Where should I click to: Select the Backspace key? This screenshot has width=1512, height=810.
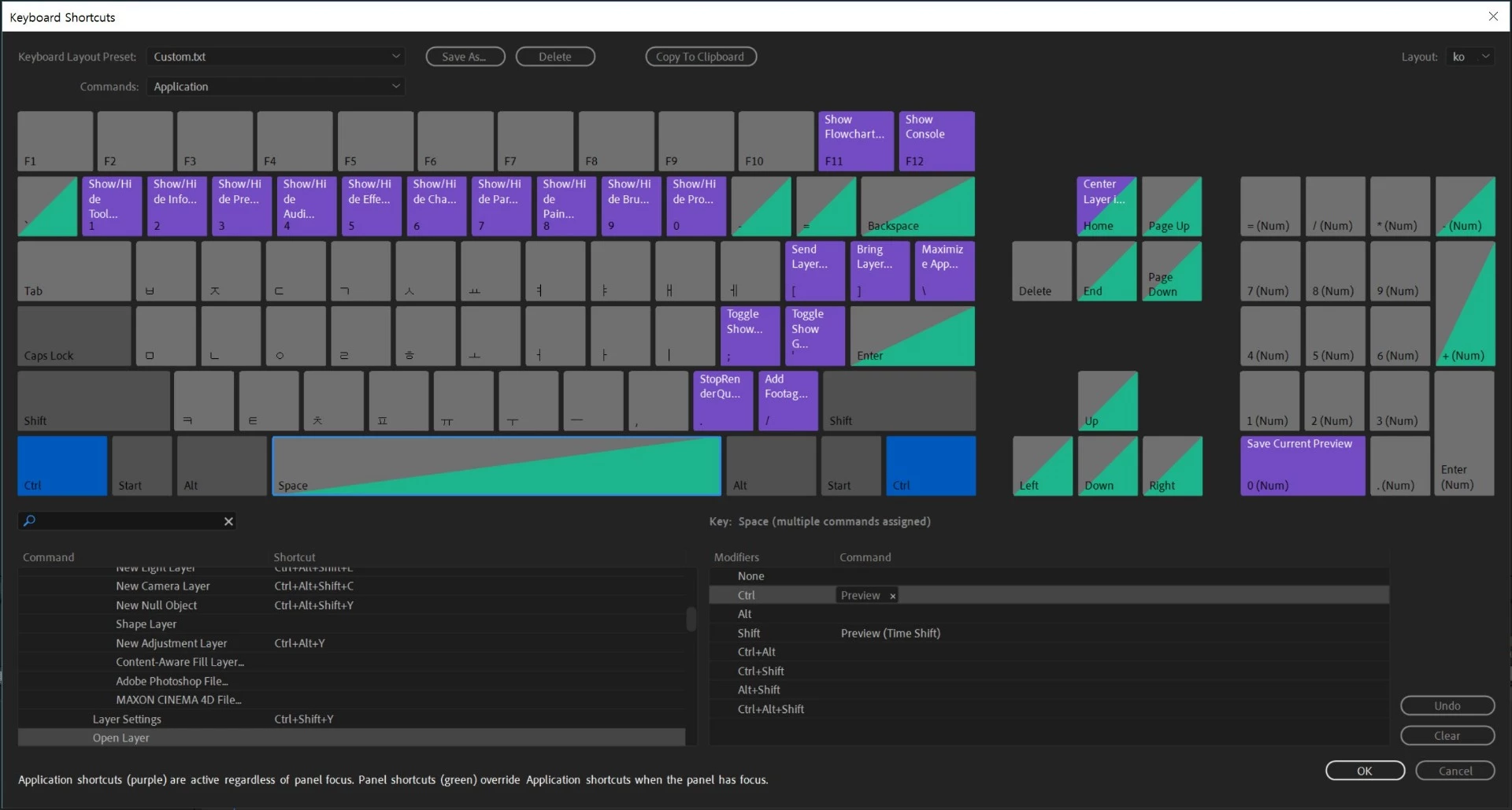point(917,206)
